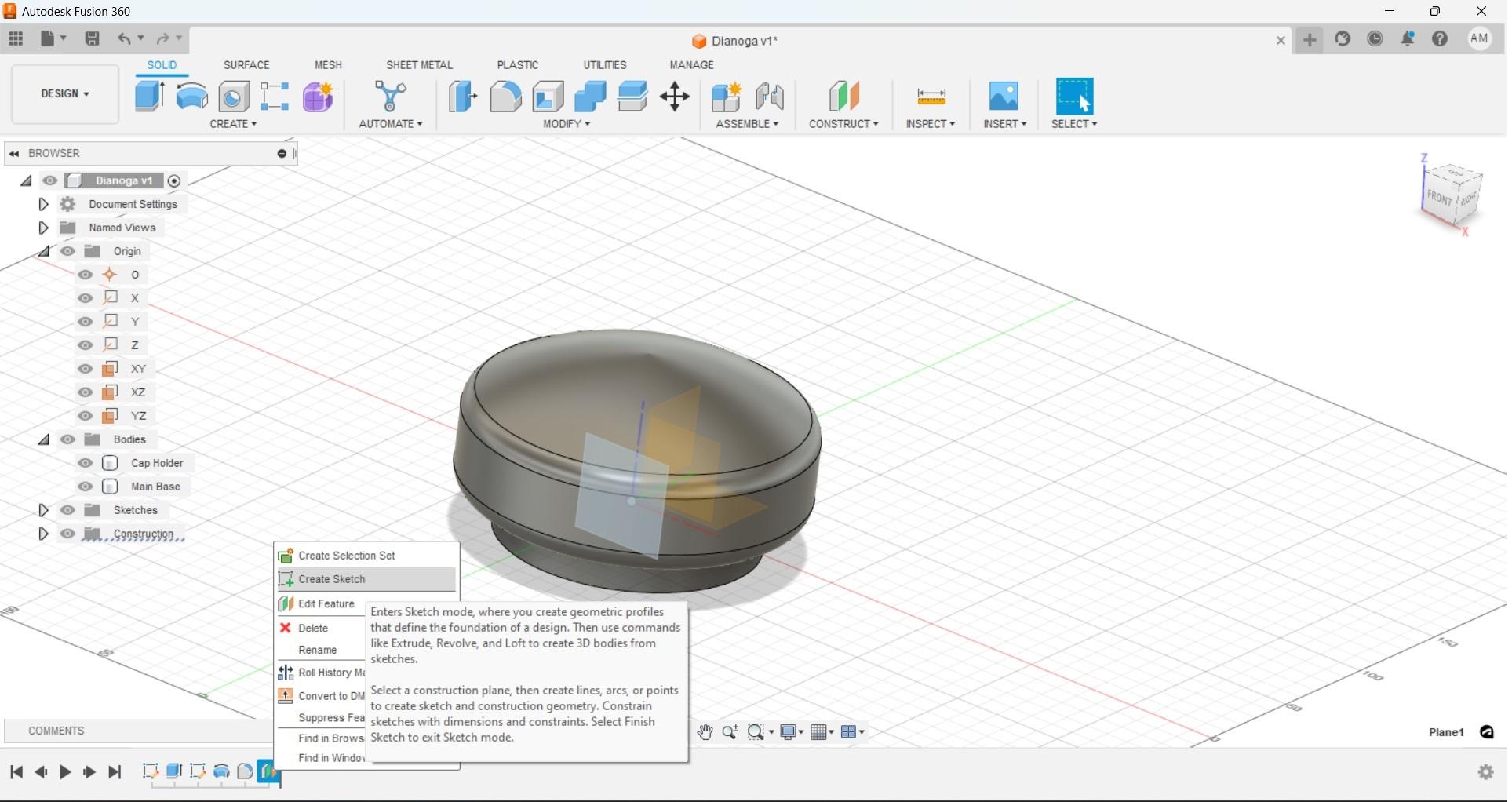The width and height of the screenshot is (1512, 802).
Task: Select the Revolve tool icon
Action: pos(191,97)
